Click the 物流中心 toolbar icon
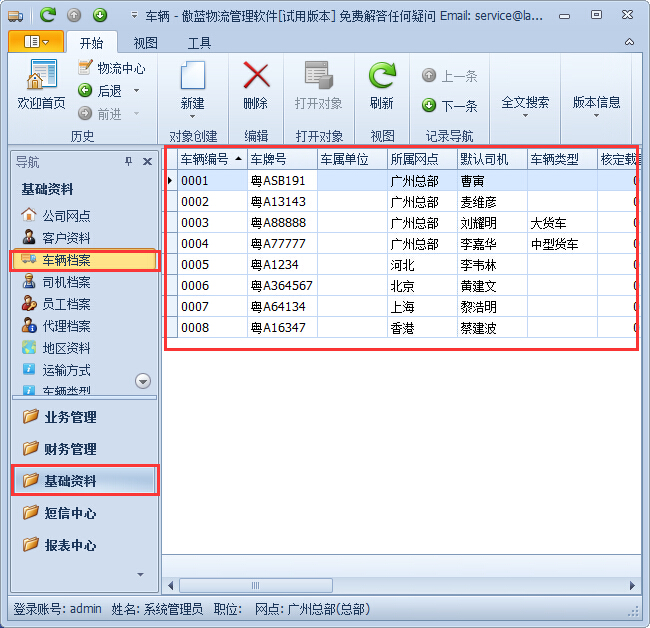Image resolution: width=650 pixels, height=628 pixels. pyautogui.click(x=86, y=68)
